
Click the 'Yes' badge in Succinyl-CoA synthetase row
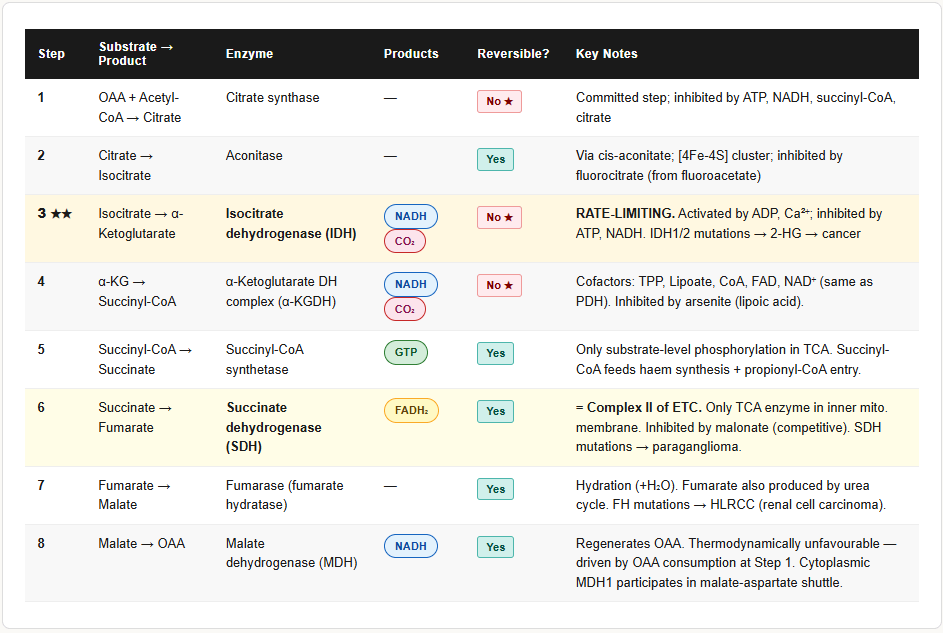click(x=495, y=353)
